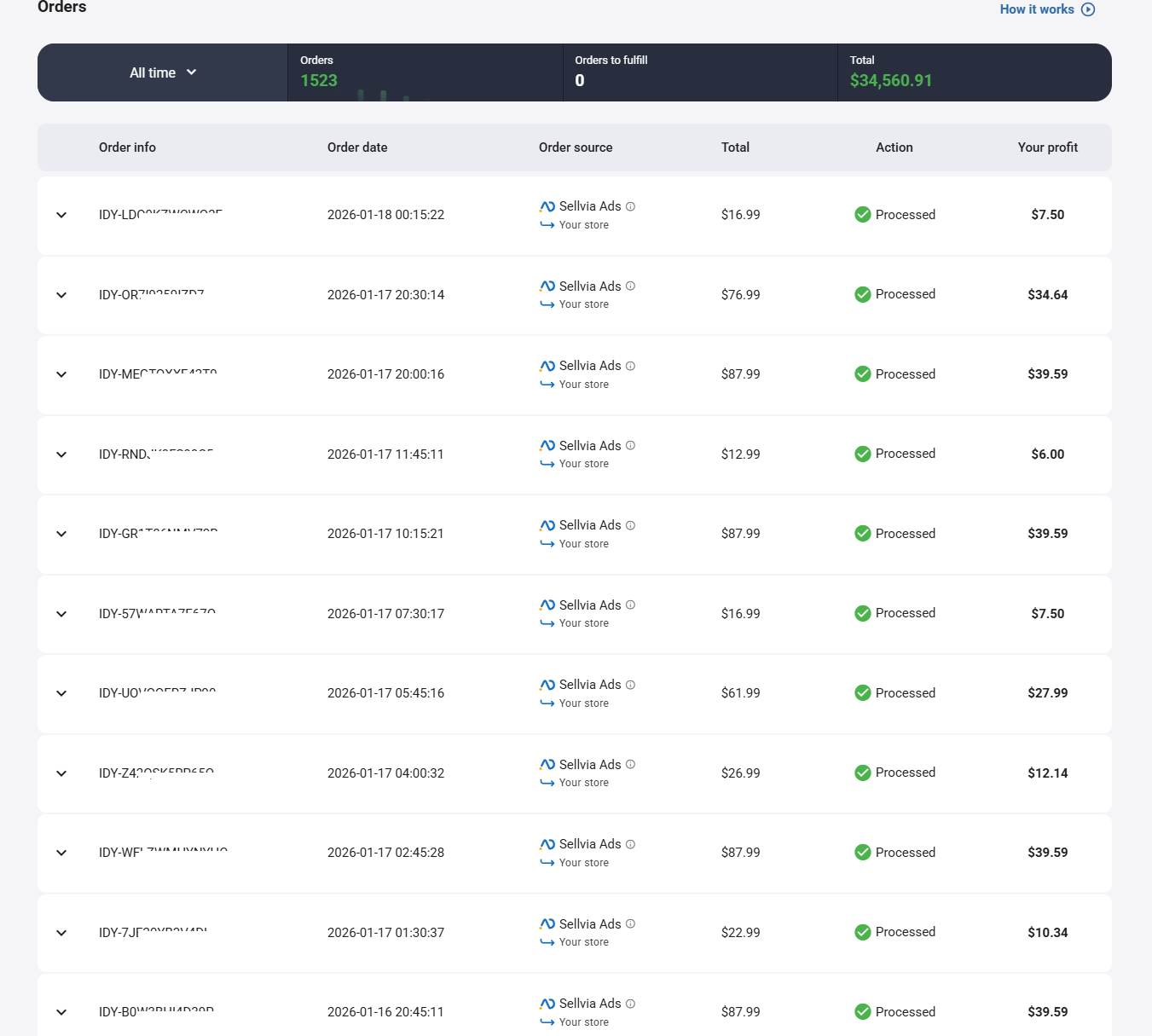Image resolution: width=1152 pixels, height=1036 pixels.
Task: Click info icon next to Sellvia Ads in first row
Action: click(x=630, y=206)
